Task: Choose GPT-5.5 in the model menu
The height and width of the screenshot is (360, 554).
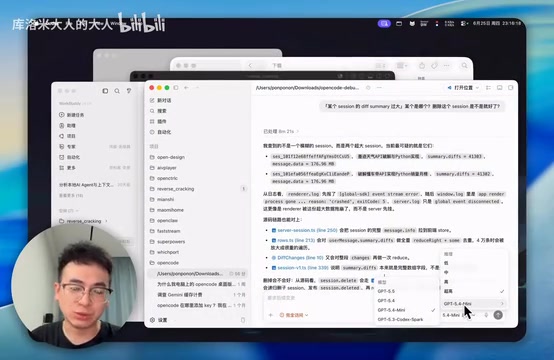Action: click(x=406, y=291)
